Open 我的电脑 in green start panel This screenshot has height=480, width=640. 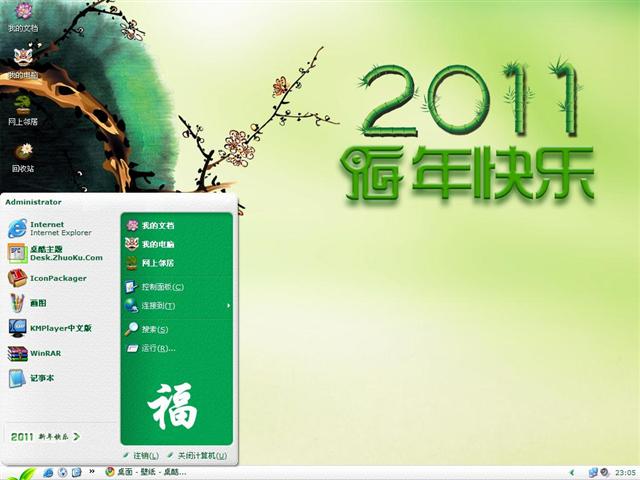click(x=150, y=244)
